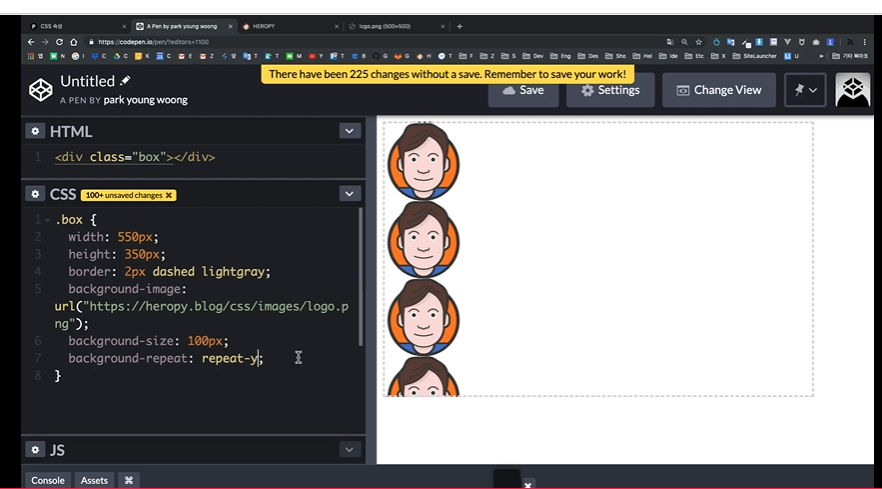The width and height of the screenshot is (882, 489).
Task: Open pen Settings button
Action: coord(610,90)
